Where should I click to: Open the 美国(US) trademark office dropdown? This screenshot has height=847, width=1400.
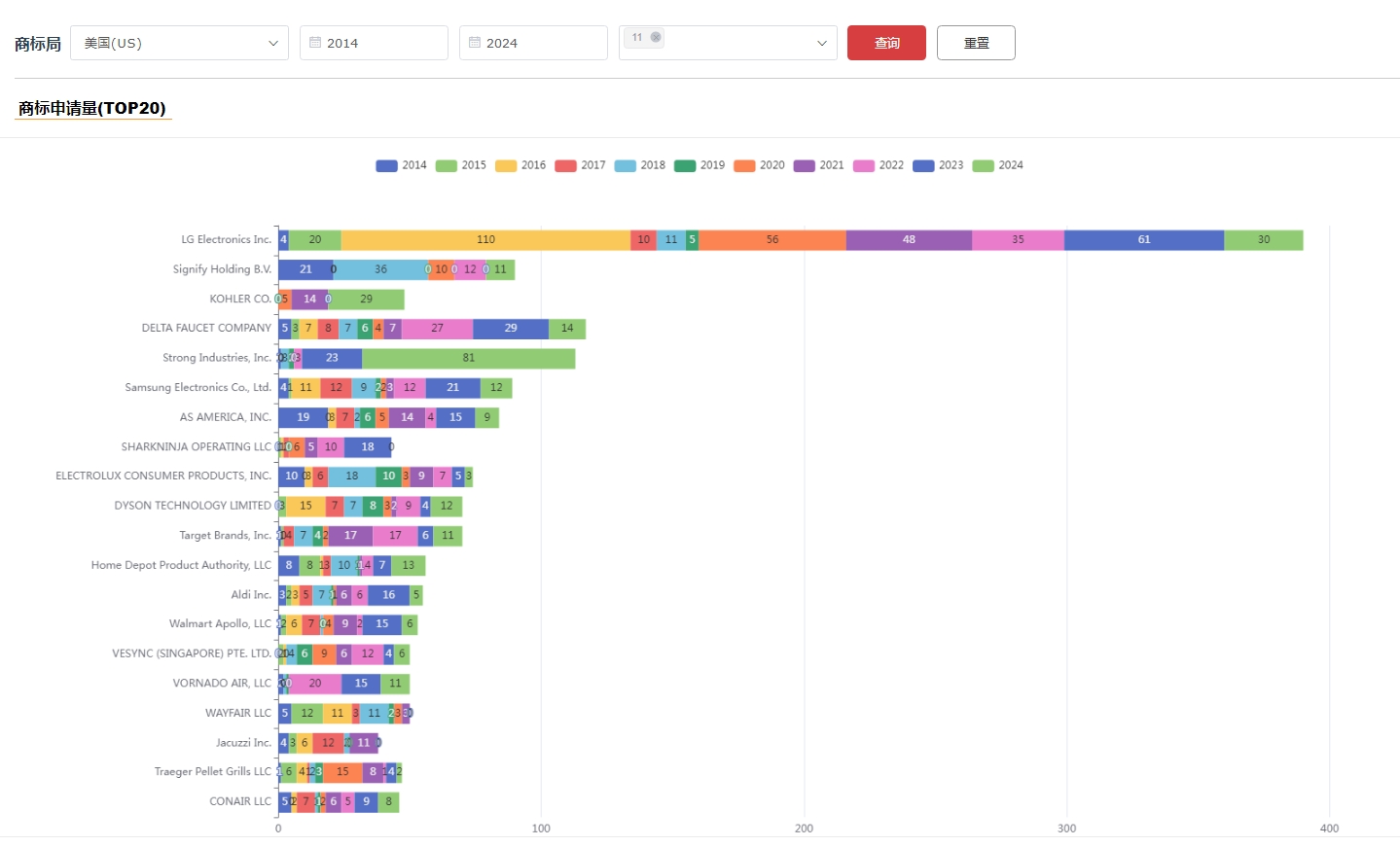[x=179, y=43]
